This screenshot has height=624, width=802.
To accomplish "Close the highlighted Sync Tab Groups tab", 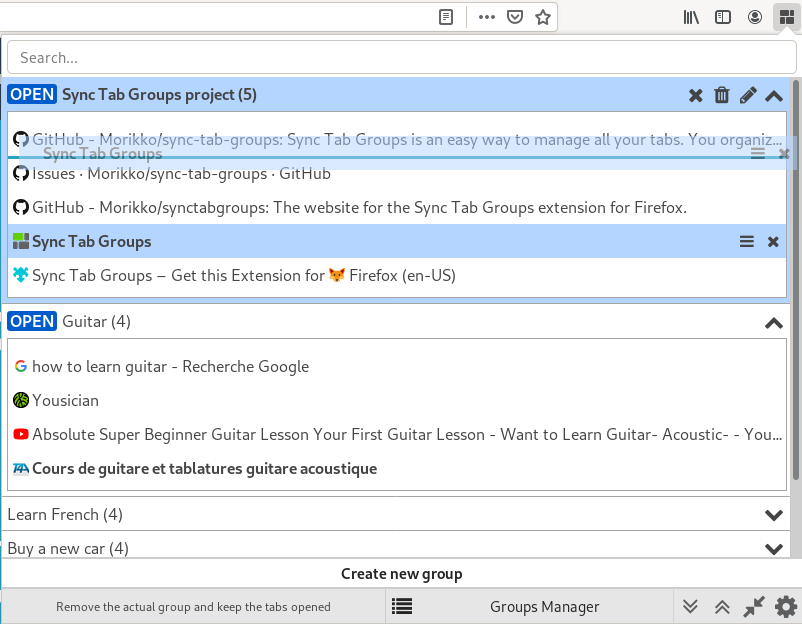I will click(773, 241).
